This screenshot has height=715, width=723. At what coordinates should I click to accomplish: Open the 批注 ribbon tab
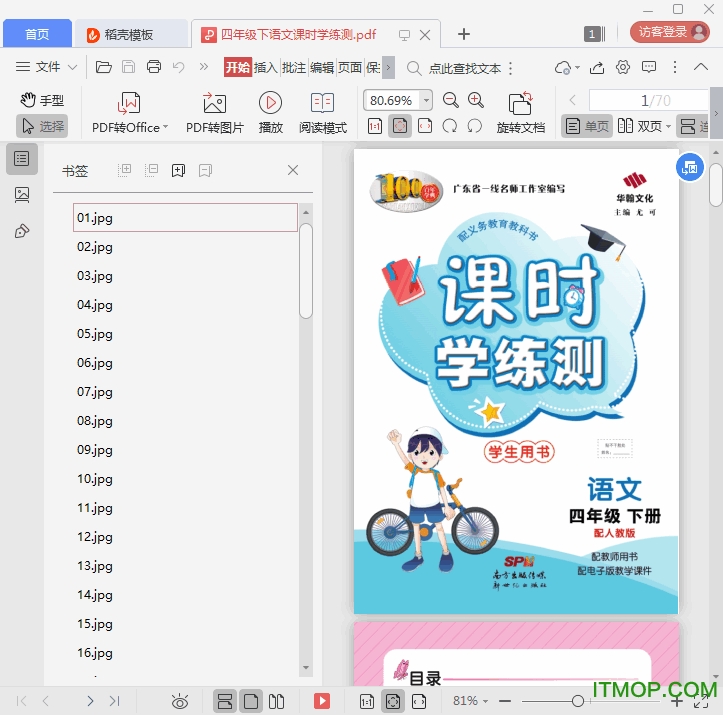(x=294, y=68)
